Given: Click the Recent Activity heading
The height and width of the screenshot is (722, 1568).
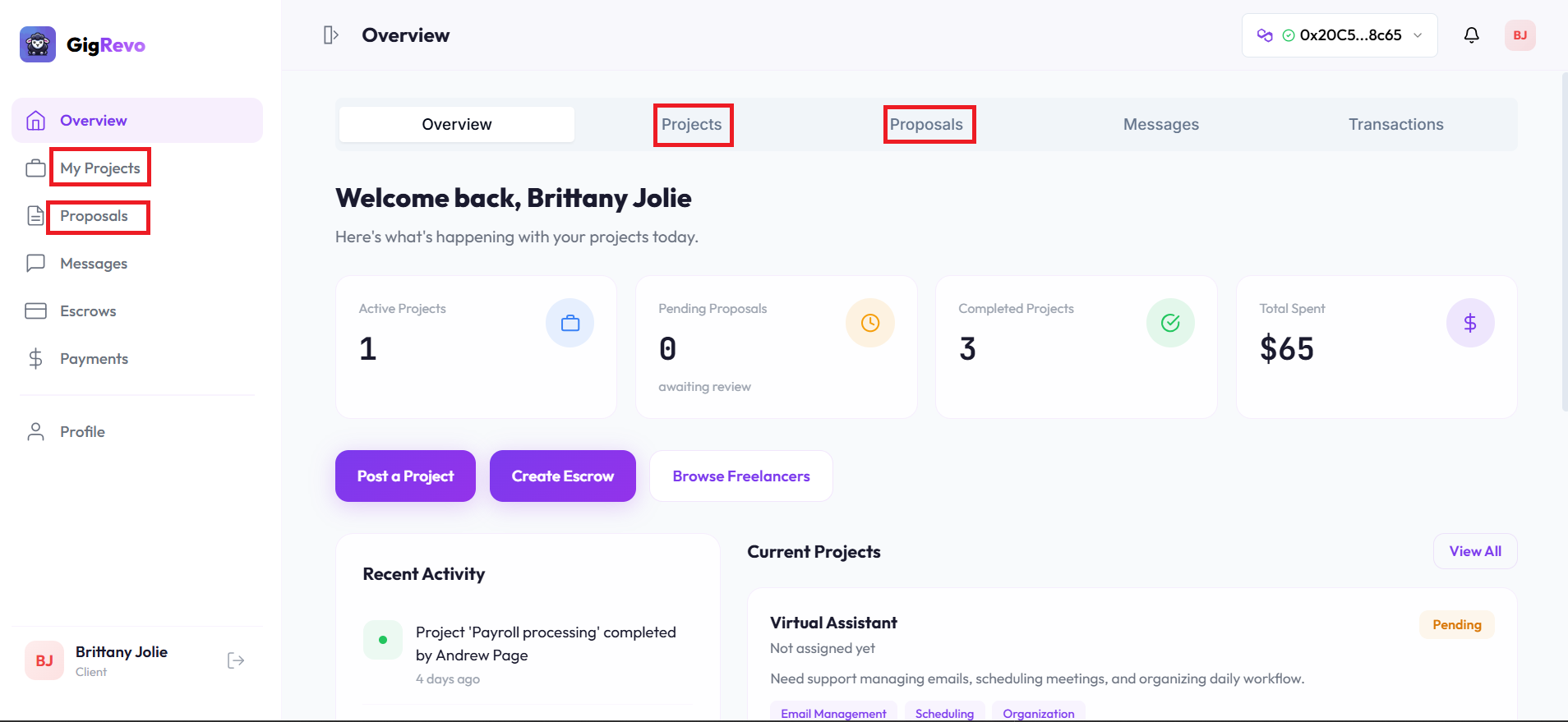Looking at the screenshot, I should (x=424, y=574).
